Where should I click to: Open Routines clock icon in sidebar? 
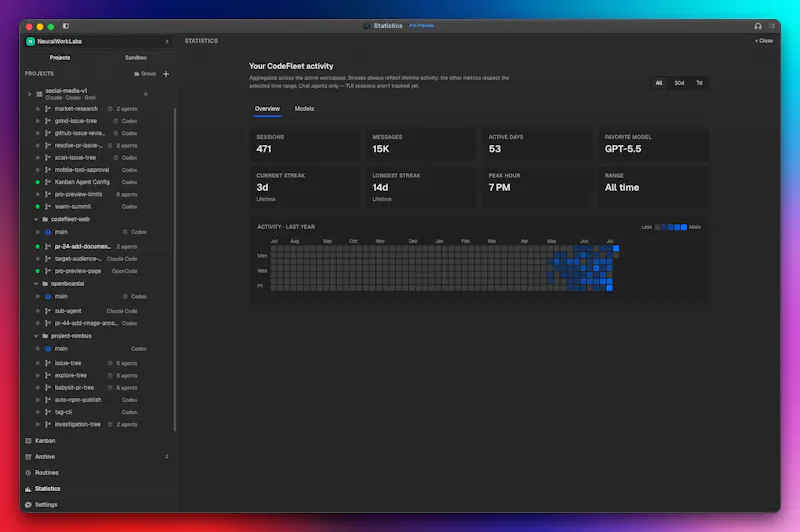29,473
